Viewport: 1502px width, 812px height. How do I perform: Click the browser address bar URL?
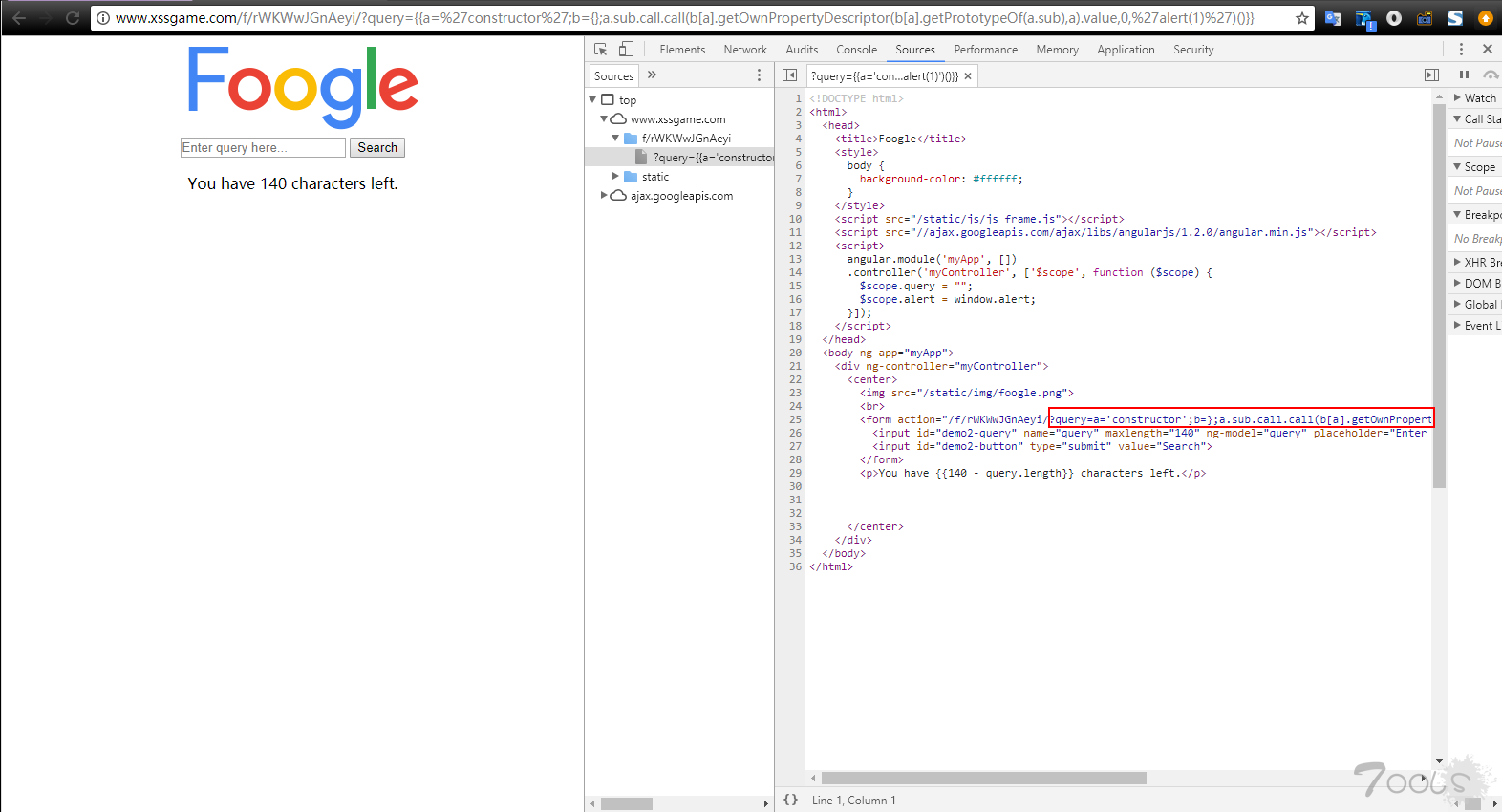click(x=684, y=18)
